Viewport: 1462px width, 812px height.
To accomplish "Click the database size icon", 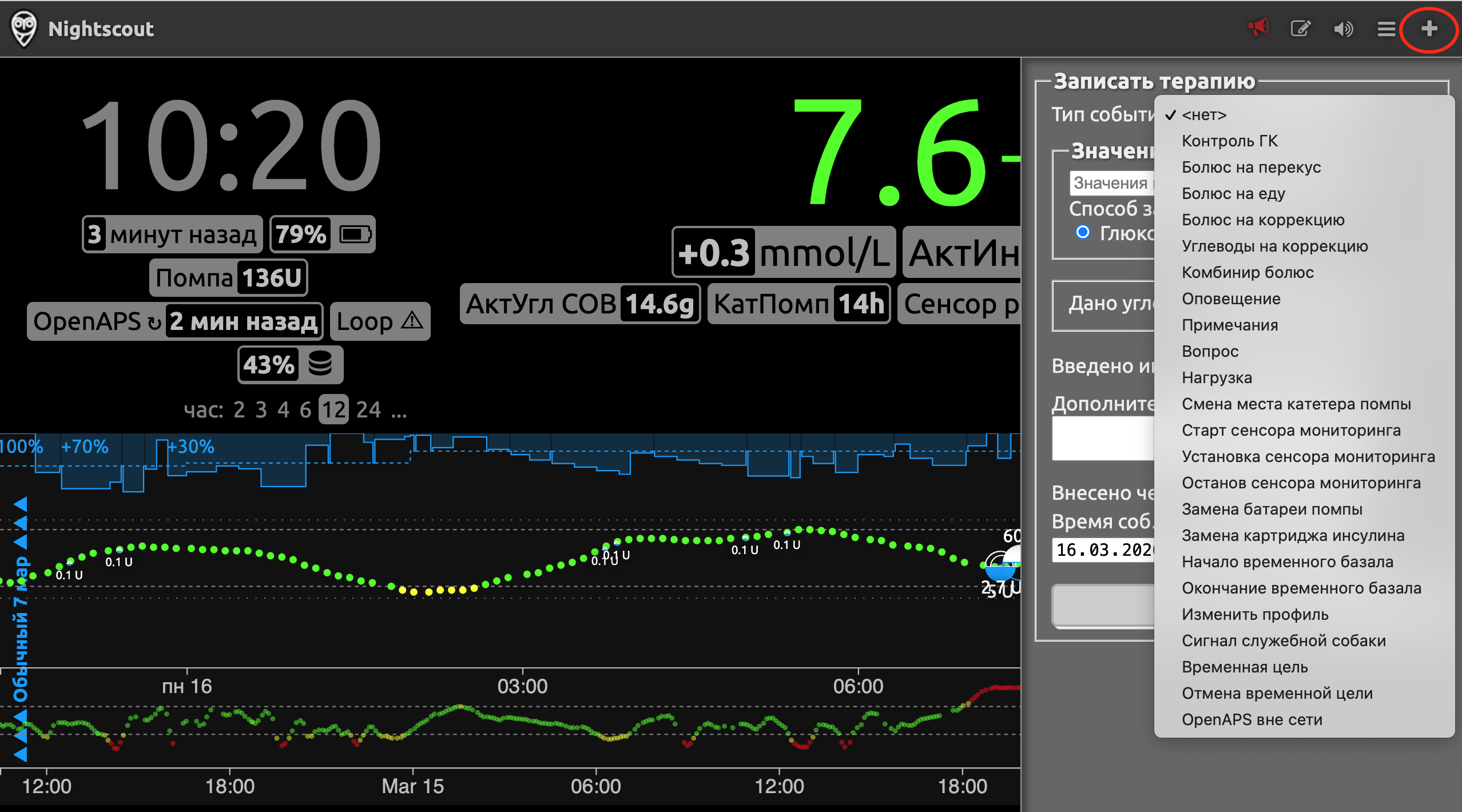I will tap(320, 364).
